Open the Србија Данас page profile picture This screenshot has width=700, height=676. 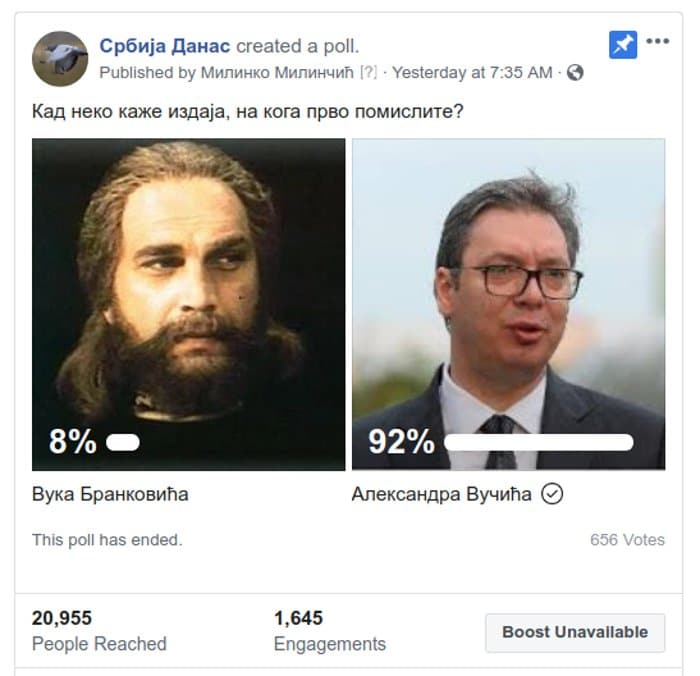tap(60, 58)
